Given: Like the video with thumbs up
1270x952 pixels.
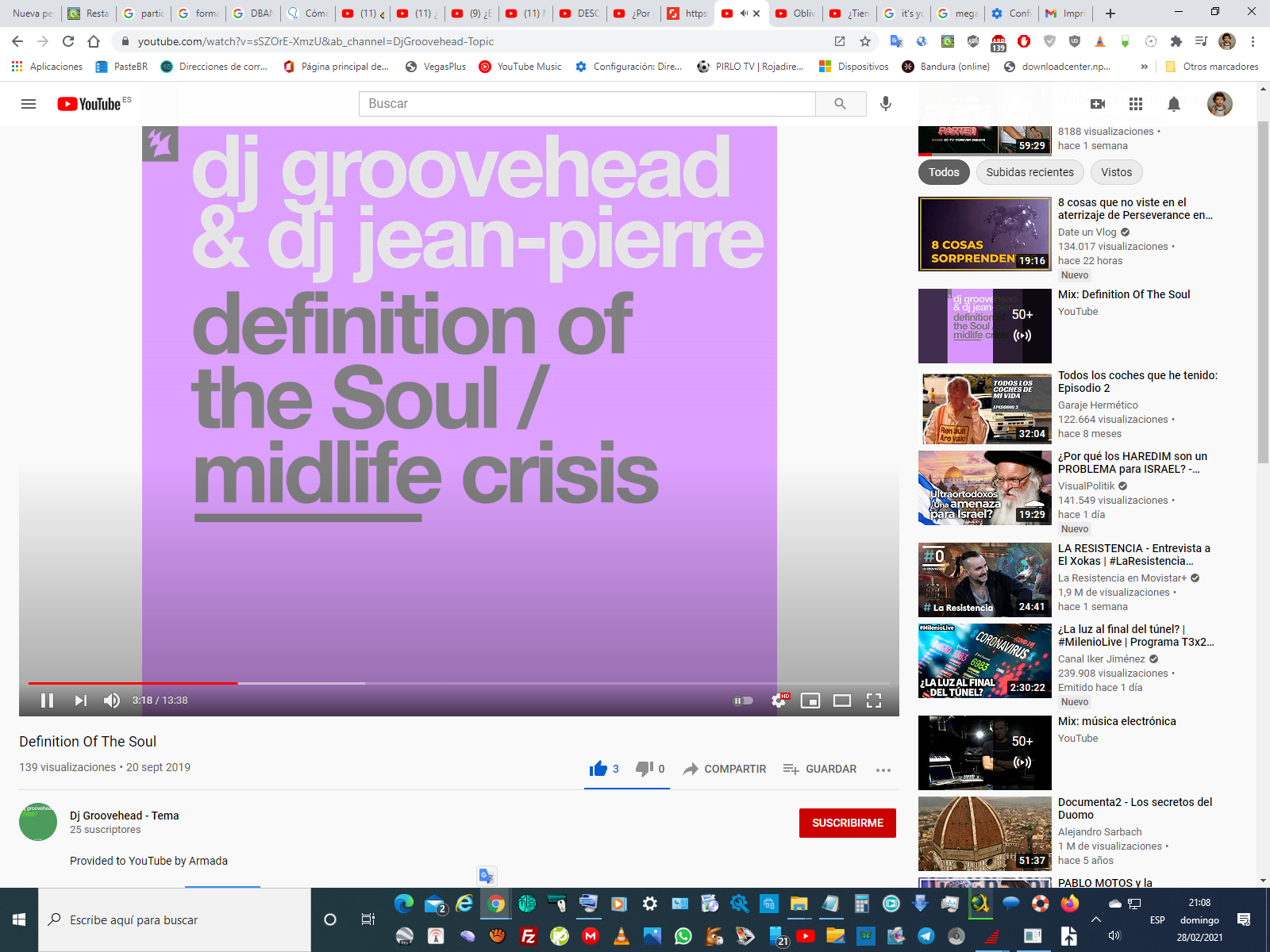Looking at the screenshot, I should [x=598, y=769].
